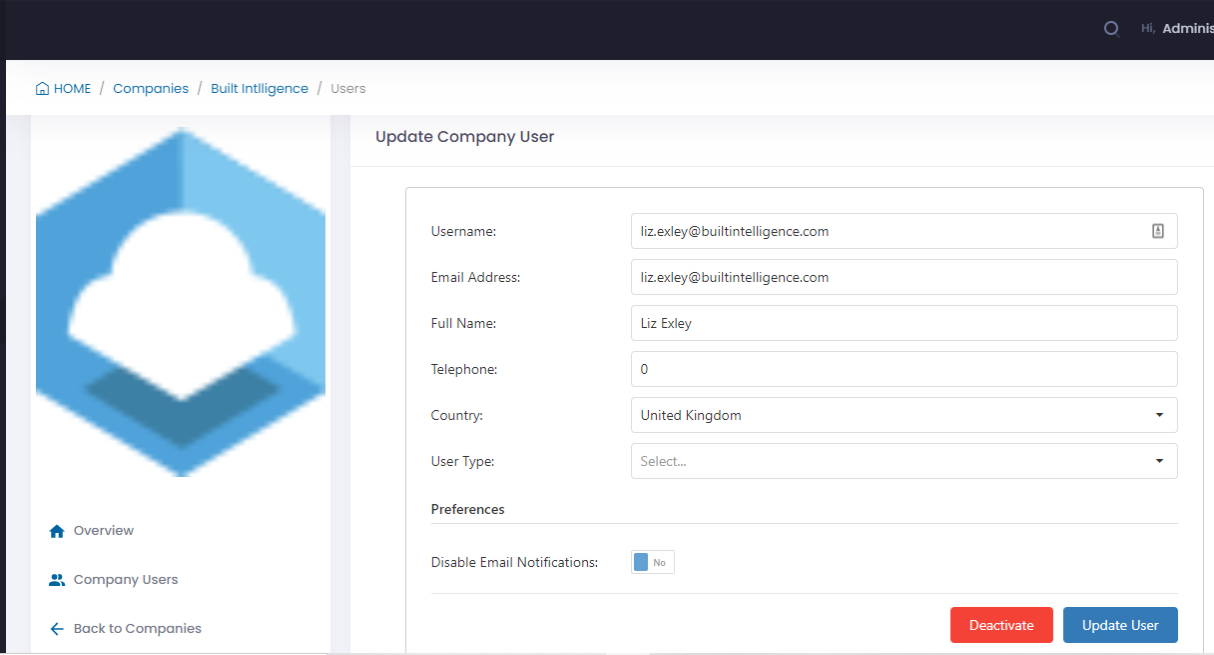The image size is (1214, 655).
Task: Click the Company Users people icon
Action: tap(57, 580)
